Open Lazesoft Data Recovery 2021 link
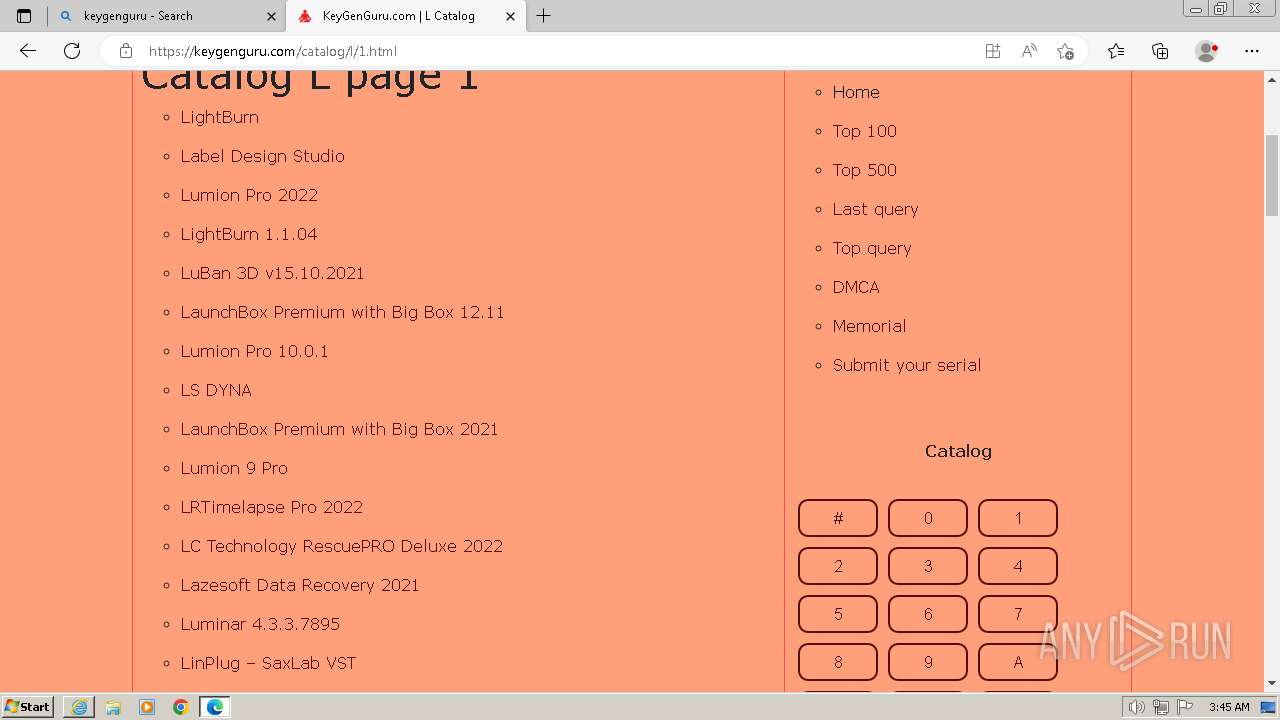The image size is (1280, 720). point(300,585)
